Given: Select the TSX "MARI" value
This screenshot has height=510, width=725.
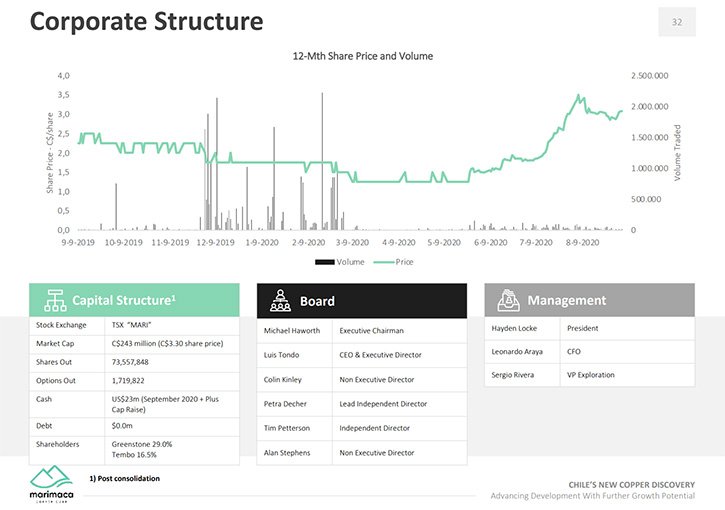Looking at the screenshot, I should pyautogui.click(x=131, y=325).
